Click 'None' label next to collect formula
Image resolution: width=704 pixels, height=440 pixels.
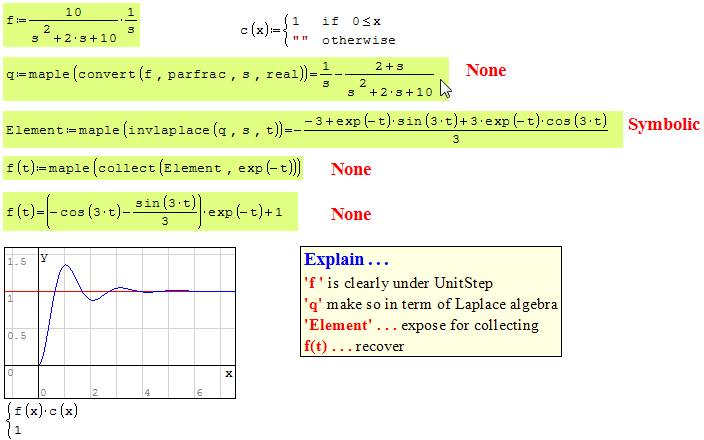point(351,169)
